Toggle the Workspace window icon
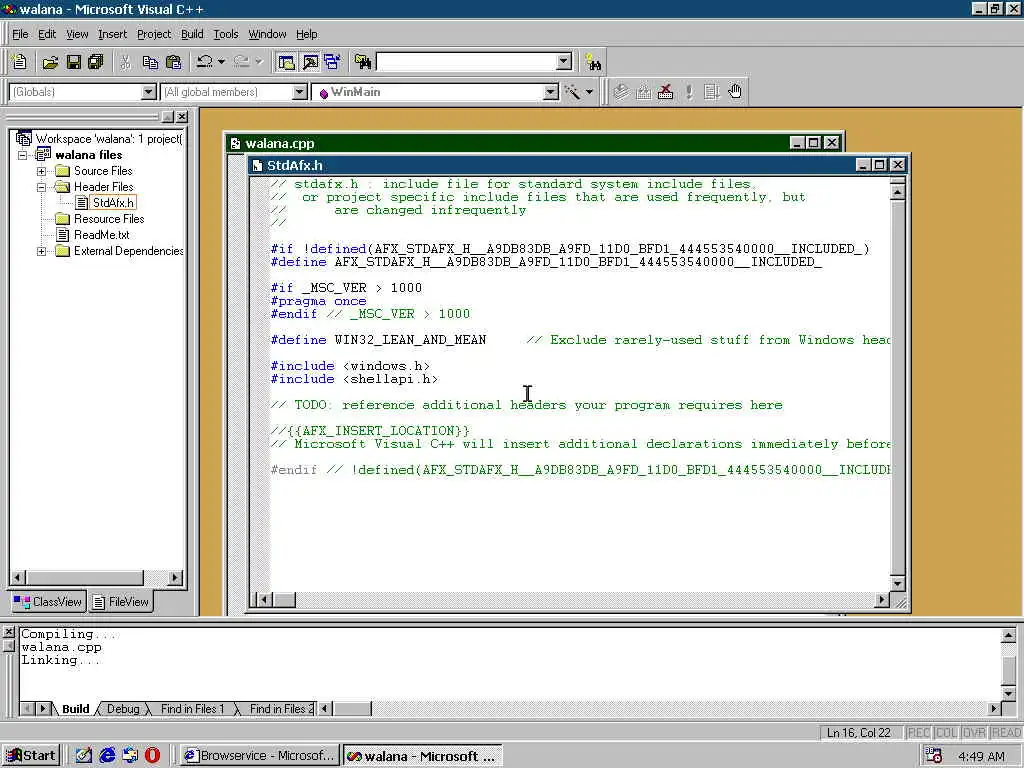Viewport: 1024px width, 768px height. click(x=286, y=62)
